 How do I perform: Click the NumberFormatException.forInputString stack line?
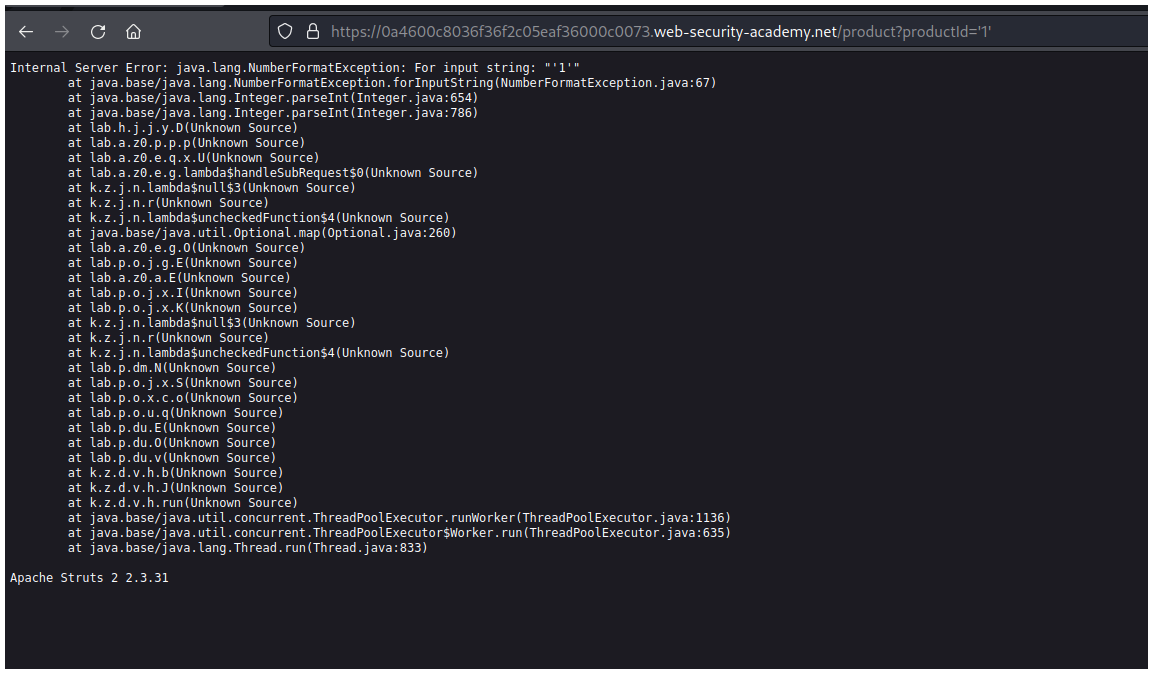tap(392, 83)
